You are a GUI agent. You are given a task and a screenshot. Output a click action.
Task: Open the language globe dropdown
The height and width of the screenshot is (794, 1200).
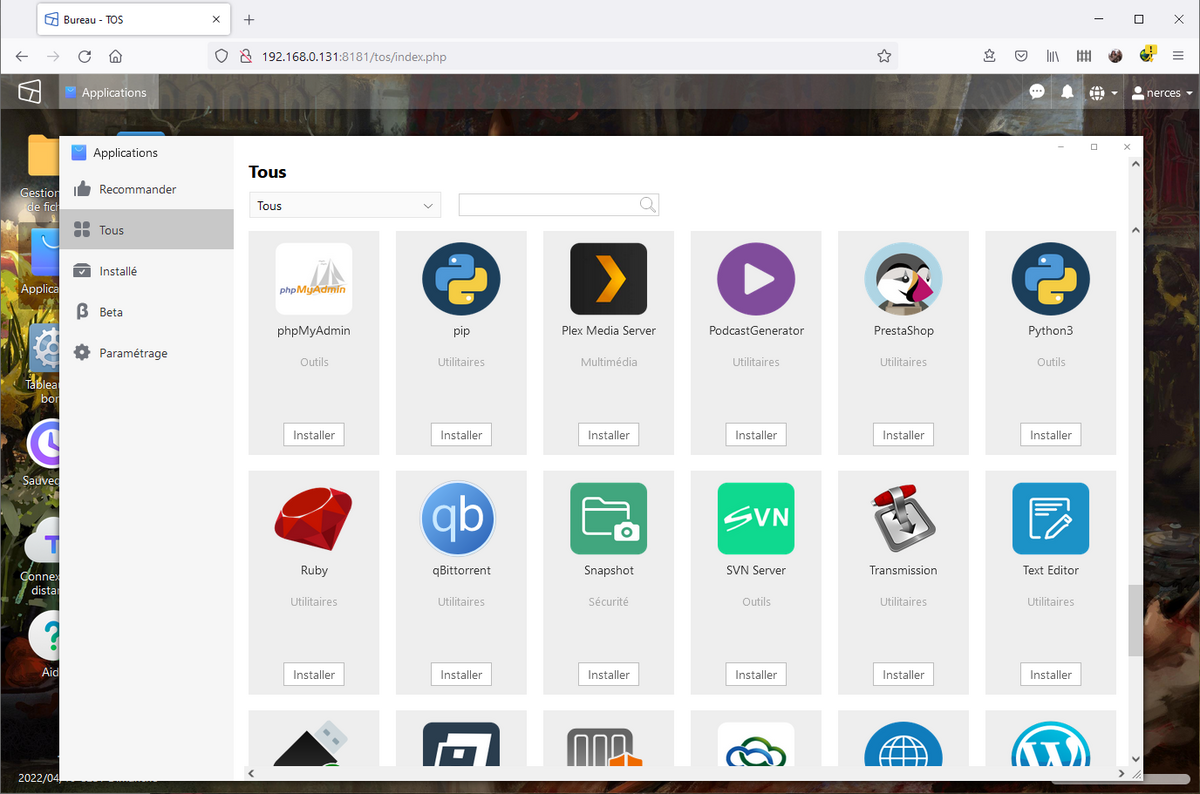tap(1103, 92)
